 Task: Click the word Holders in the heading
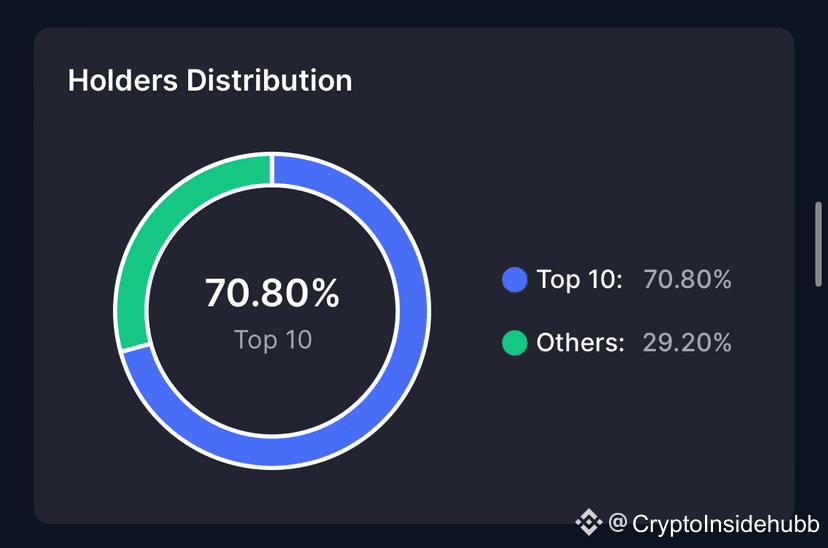[x=123, y=81]
